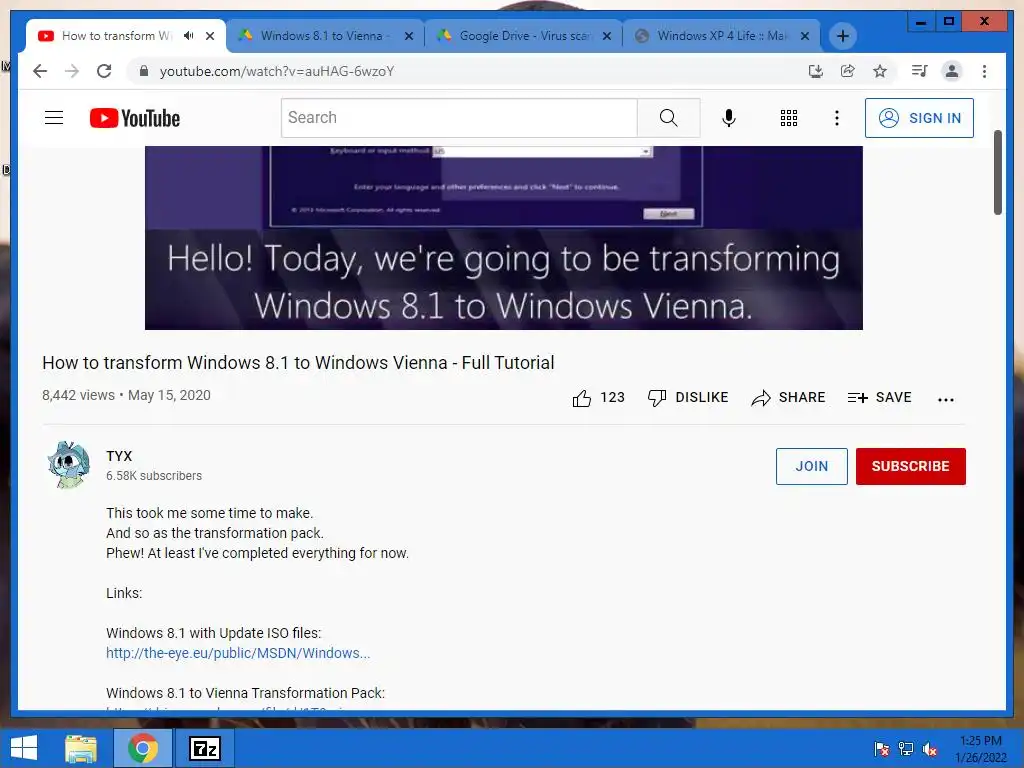
Task: Open the YouTube guide hamburger menu
Action: [54, 118]
